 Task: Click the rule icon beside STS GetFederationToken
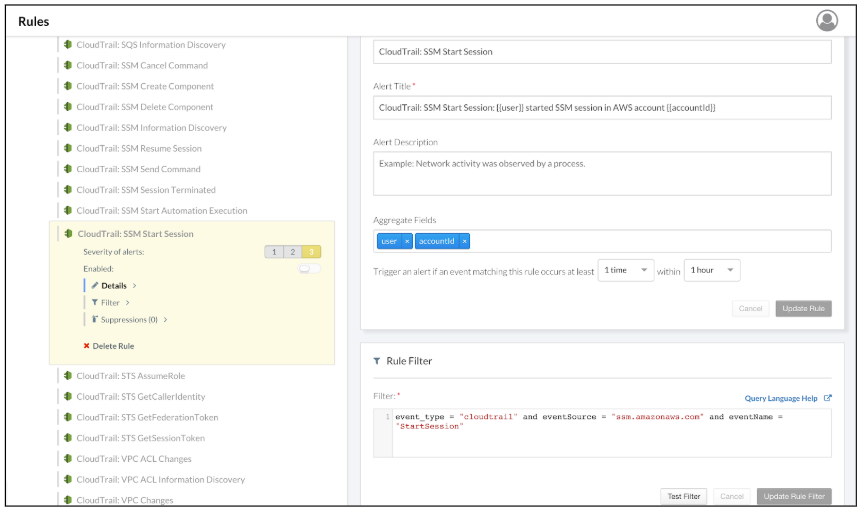[68, 417]
